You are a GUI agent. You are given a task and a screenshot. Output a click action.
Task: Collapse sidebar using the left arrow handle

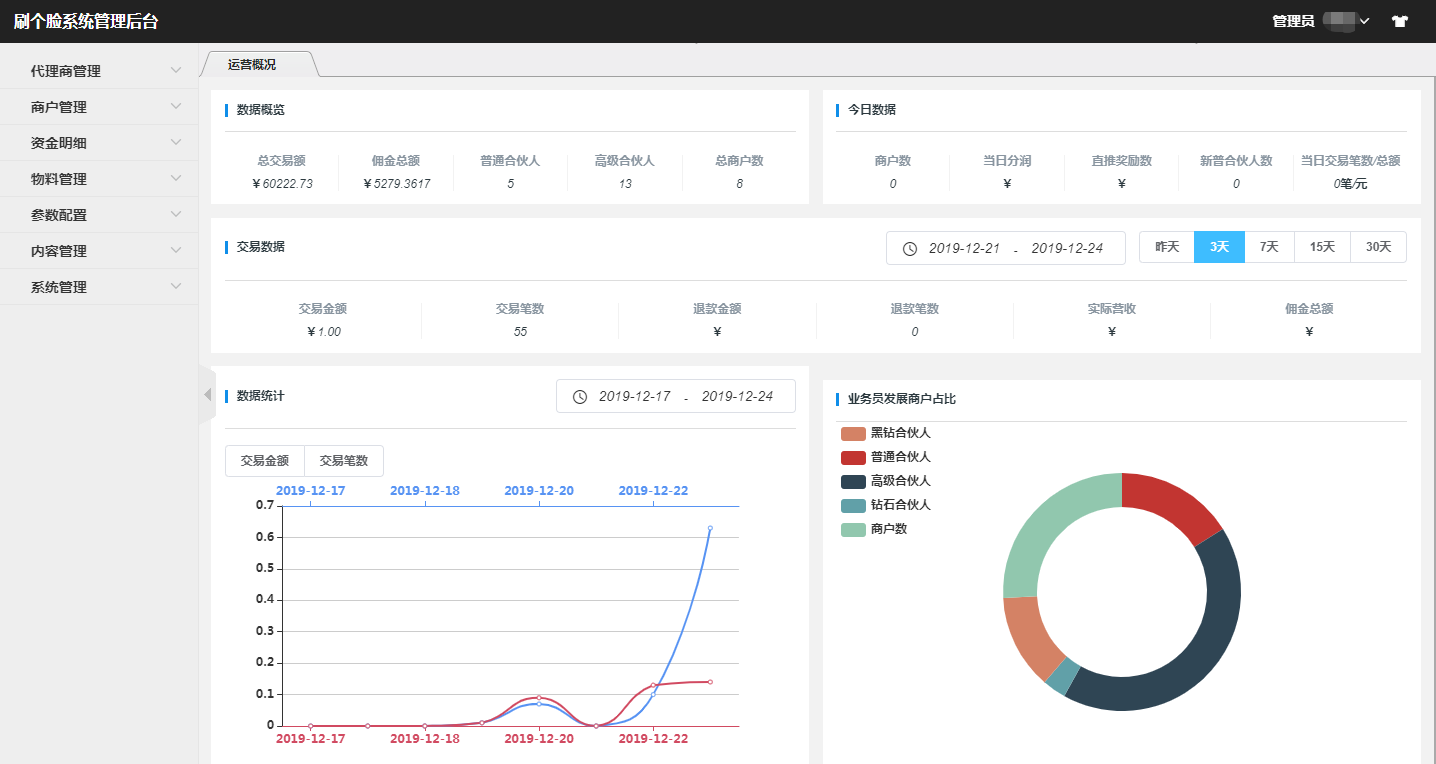(207, 395)
